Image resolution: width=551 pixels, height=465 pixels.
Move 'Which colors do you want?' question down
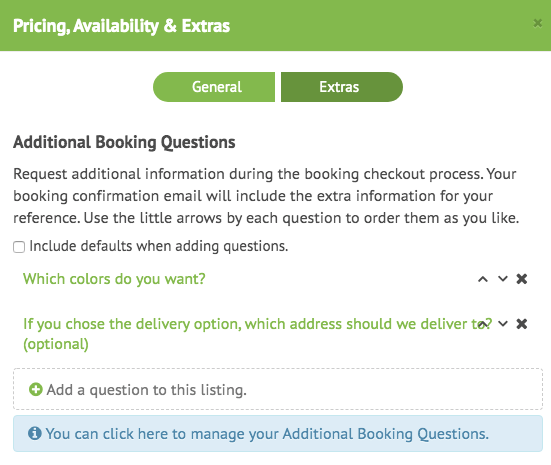pos(503,279)
